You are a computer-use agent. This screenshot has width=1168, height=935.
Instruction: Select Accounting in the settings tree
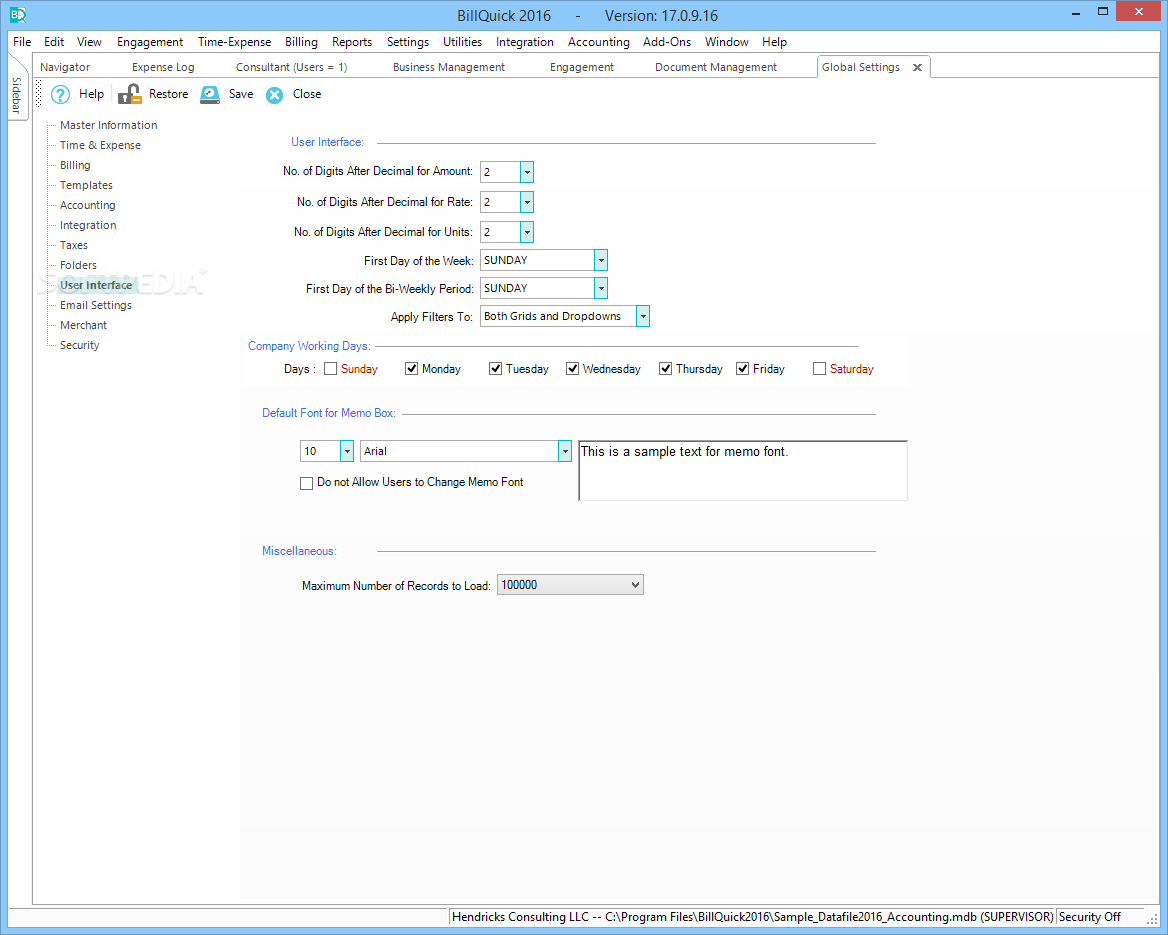88,206
